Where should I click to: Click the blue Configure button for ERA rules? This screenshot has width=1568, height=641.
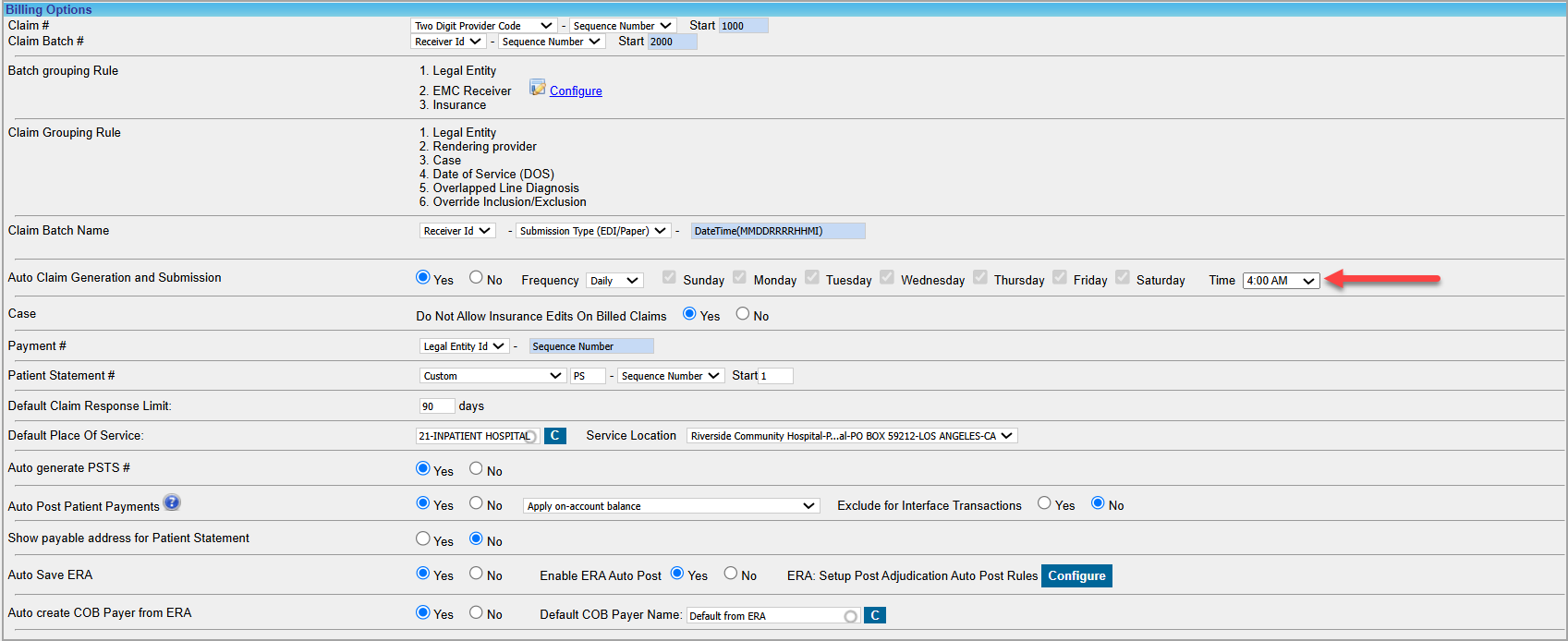click(x=1076, y=575)
